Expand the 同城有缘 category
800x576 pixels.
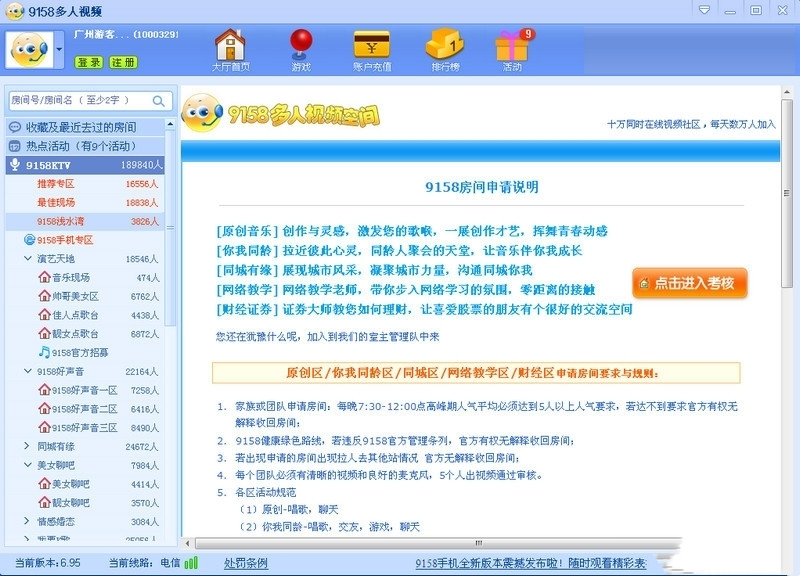click(28, 446)
